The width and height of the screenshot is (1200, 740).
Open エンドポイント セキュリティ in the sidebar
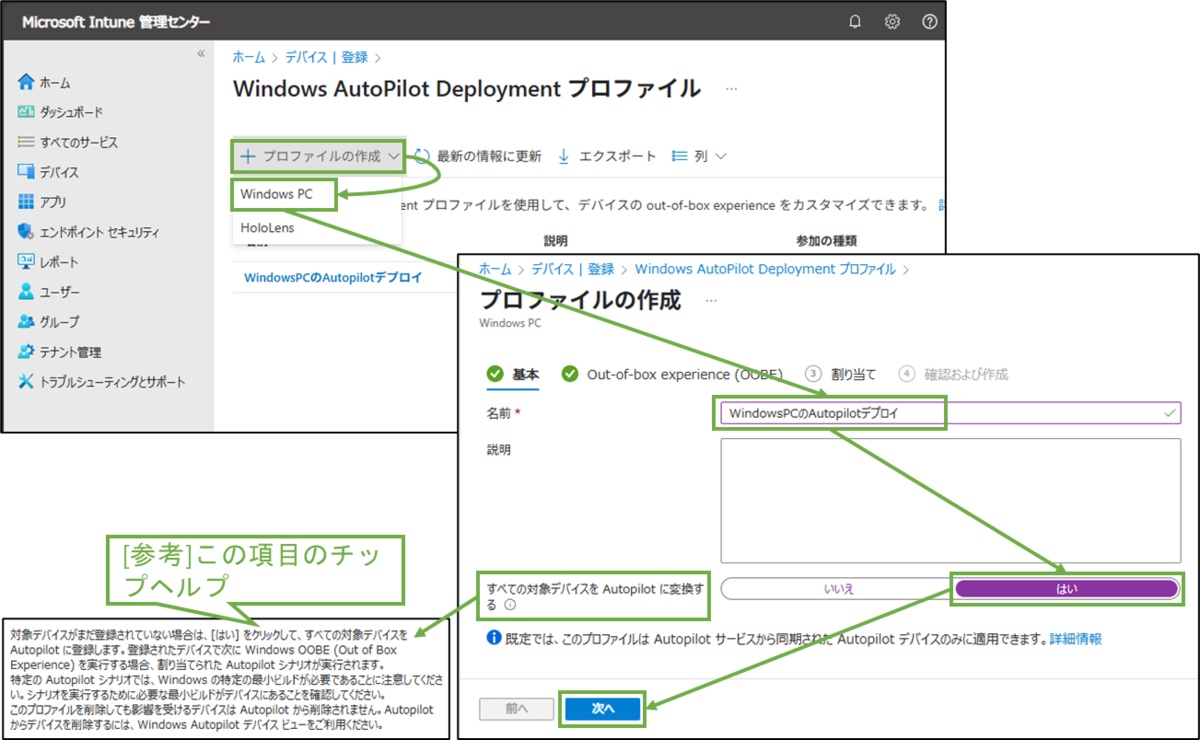(x=99, y=233)
